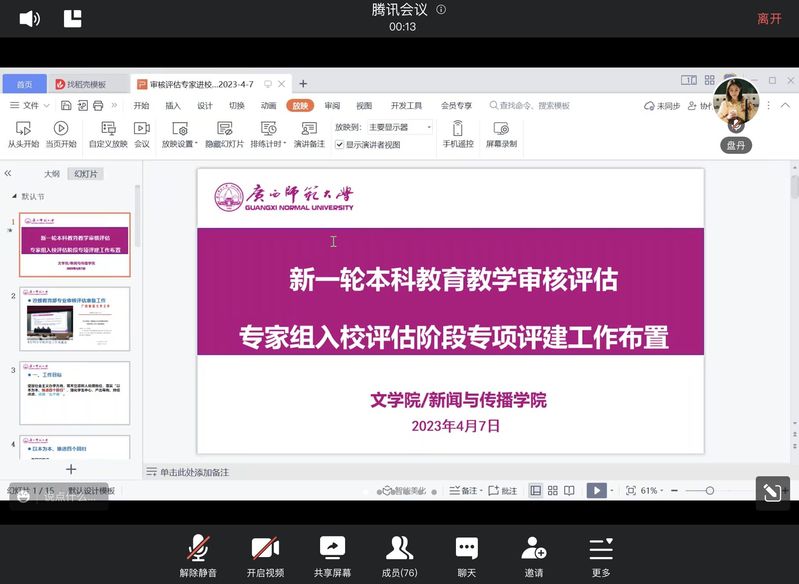Open the 文件 menu
799x584 pixels.
(30, 105)
